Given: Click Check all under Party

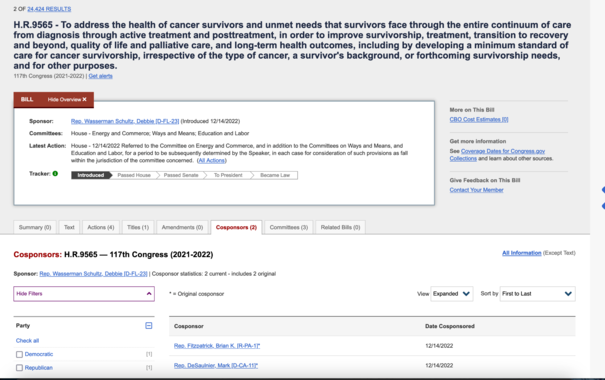Looking at the screenshot, I should 27,341.
